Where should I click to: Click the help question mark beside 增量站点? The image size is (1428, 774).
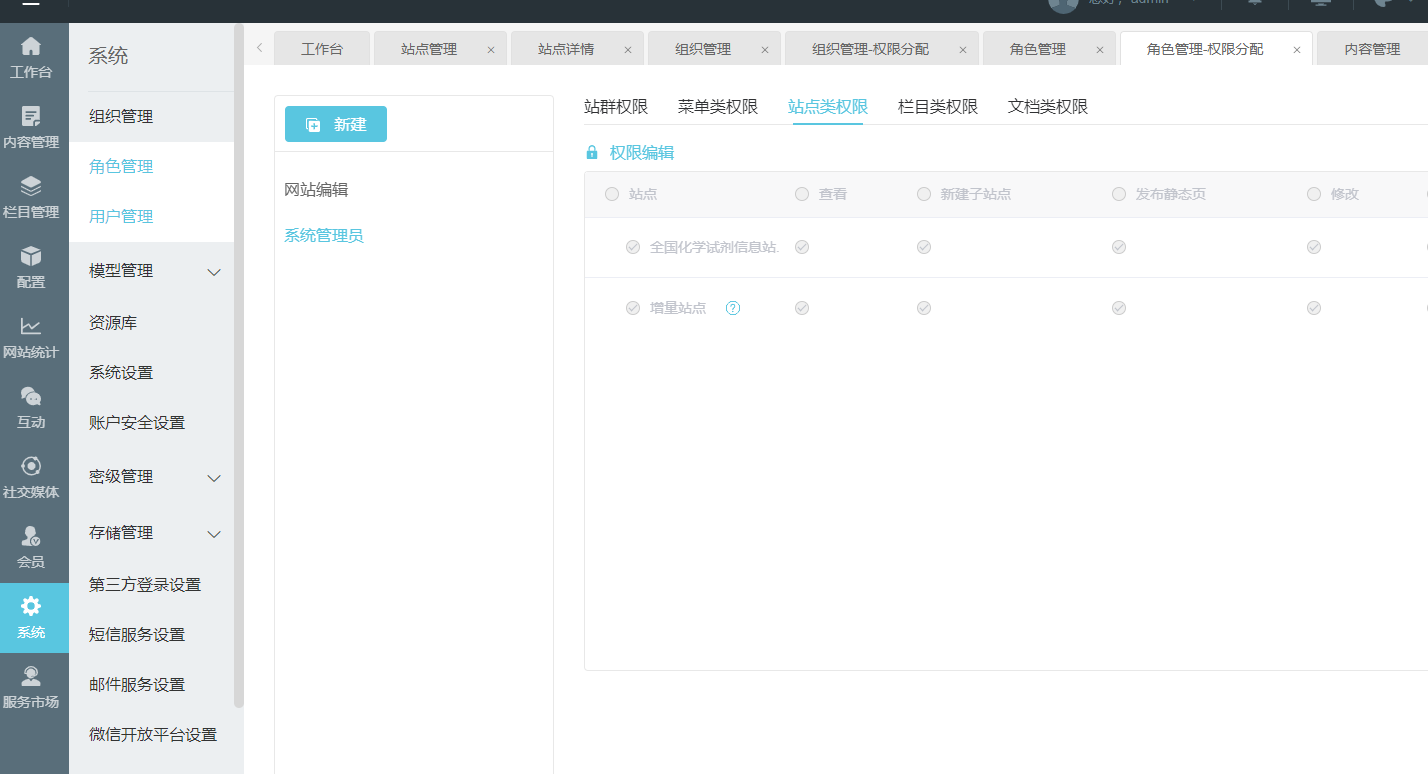(733, 308)
